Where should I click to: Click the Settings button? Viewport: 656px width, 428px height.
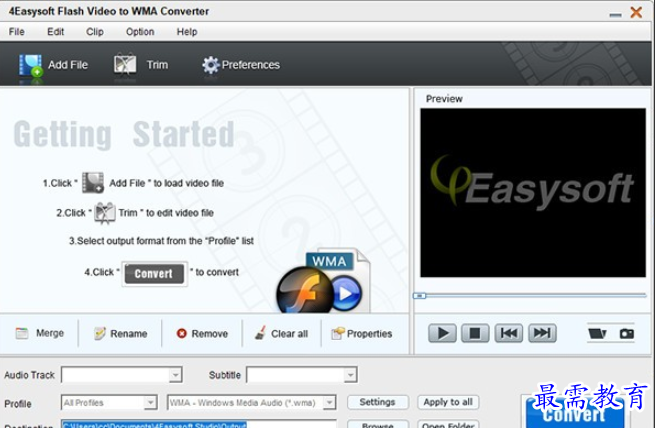377,402
